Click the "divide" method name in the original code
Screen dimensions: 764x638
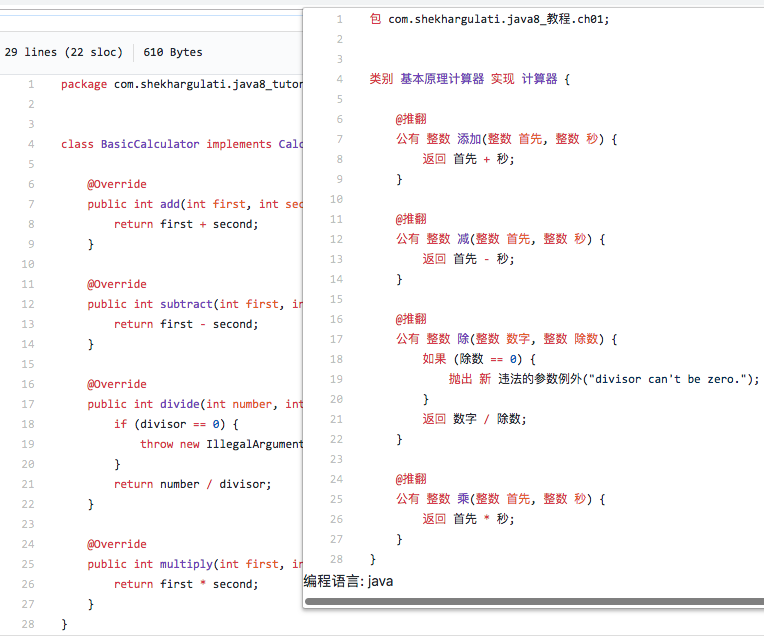180,404
